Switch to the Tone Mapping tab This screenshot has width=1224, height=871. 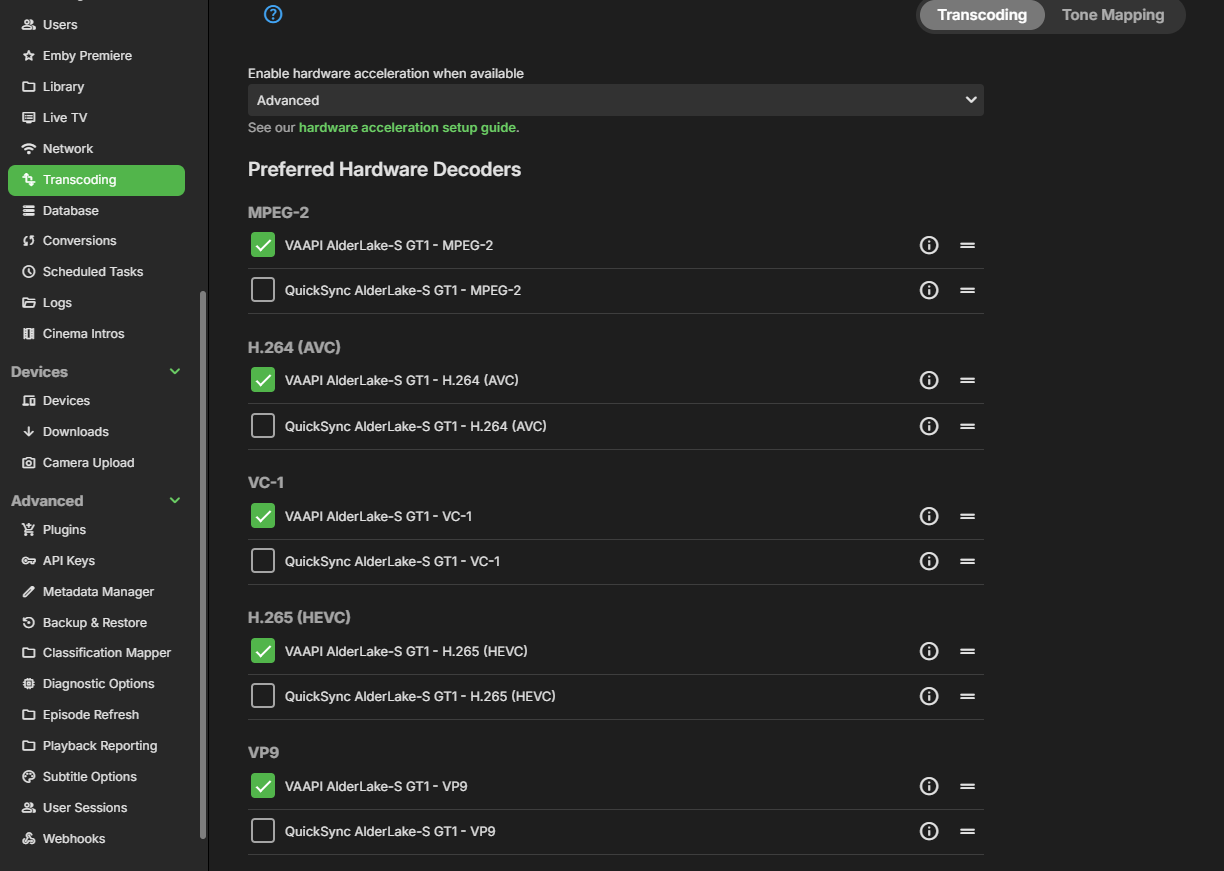pos(1112,15)
